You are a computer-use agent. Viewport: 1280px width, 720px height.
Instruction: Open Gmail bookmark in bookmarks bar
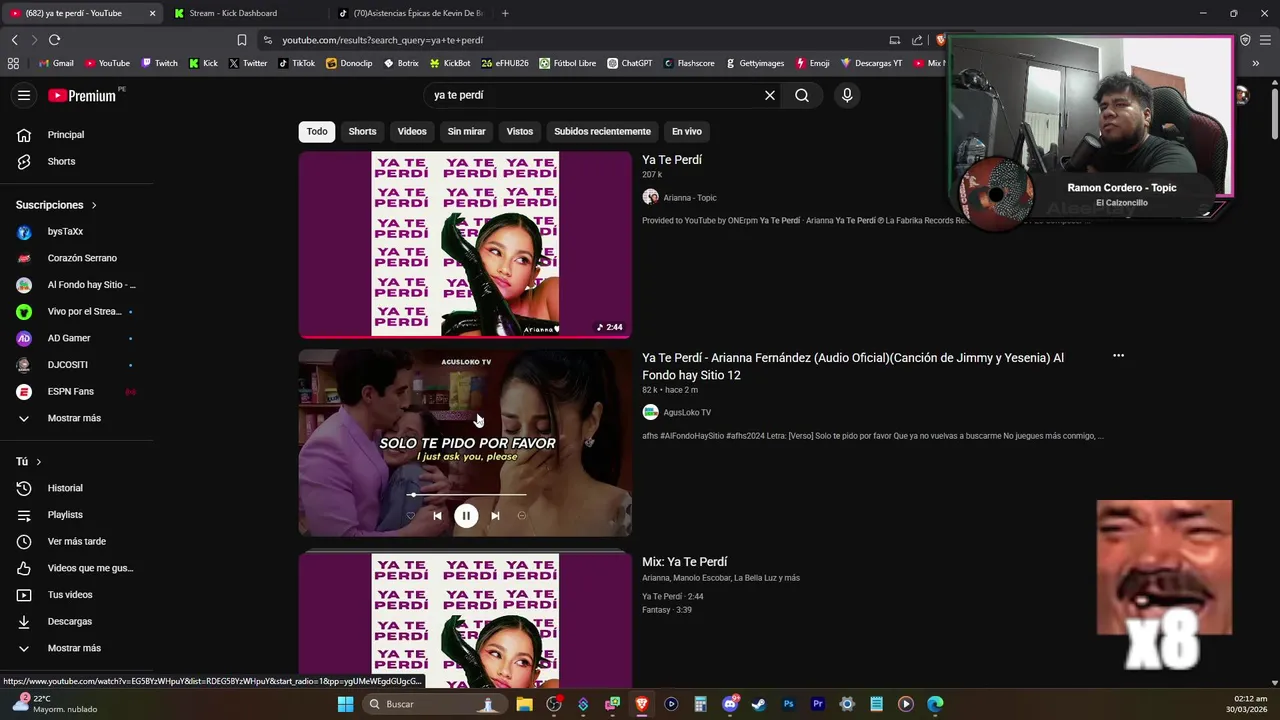click(x=56, y=63)
